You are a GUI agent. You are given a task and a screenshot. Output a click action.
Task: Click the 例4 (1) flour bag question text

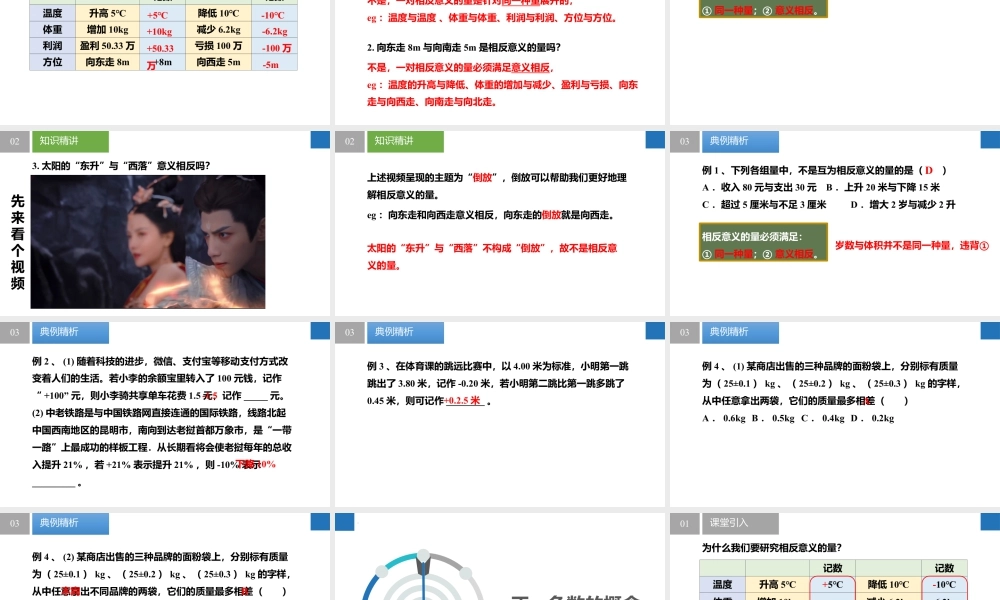[x=832, y=383]
